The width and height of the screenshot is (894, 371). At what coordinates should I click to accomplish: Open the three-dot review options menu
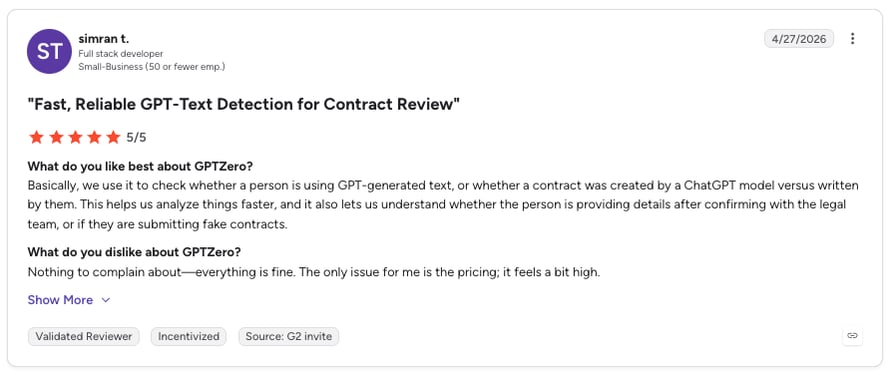click(852, 39)
